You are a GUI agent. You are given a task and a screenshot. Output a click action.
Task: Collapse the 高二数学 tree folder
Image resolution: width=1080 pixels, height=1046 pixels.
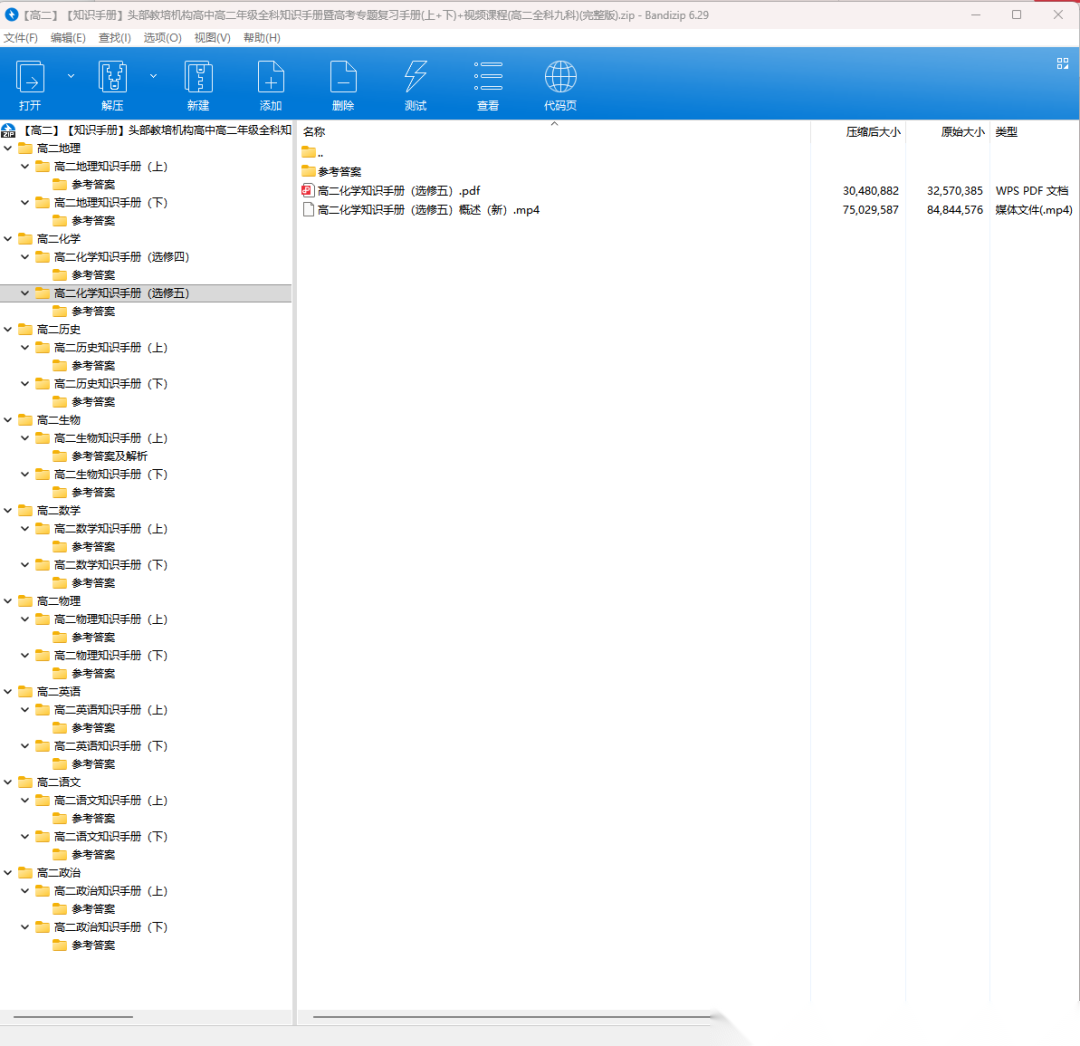pos(8,511)
